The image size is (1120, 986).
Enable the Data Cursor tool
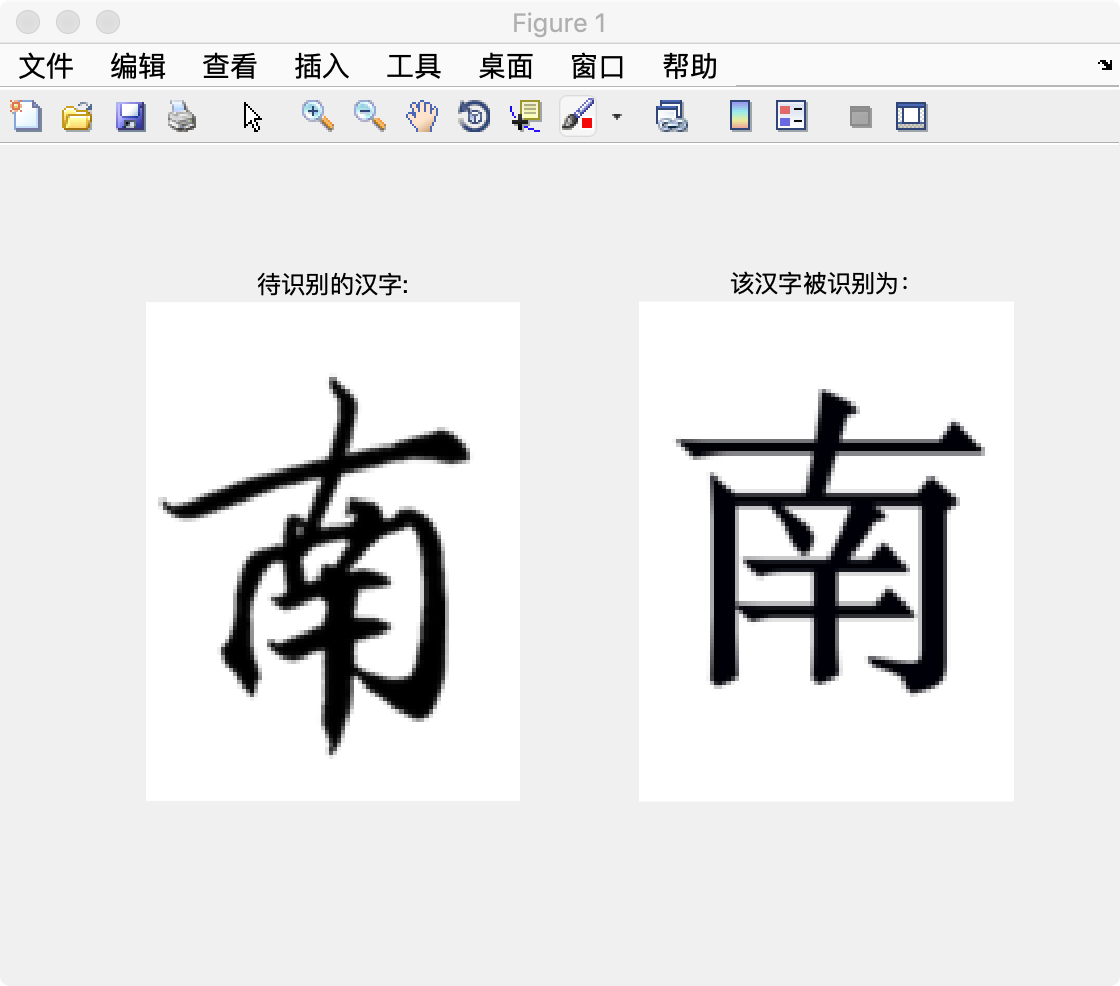click(x=526, y=116)
